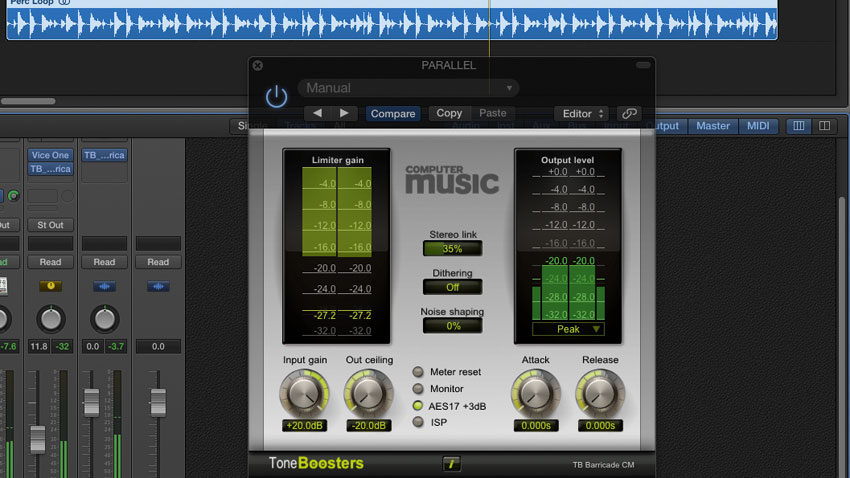
Task: Toggle Dithering Off field
Action: point(452,287)
